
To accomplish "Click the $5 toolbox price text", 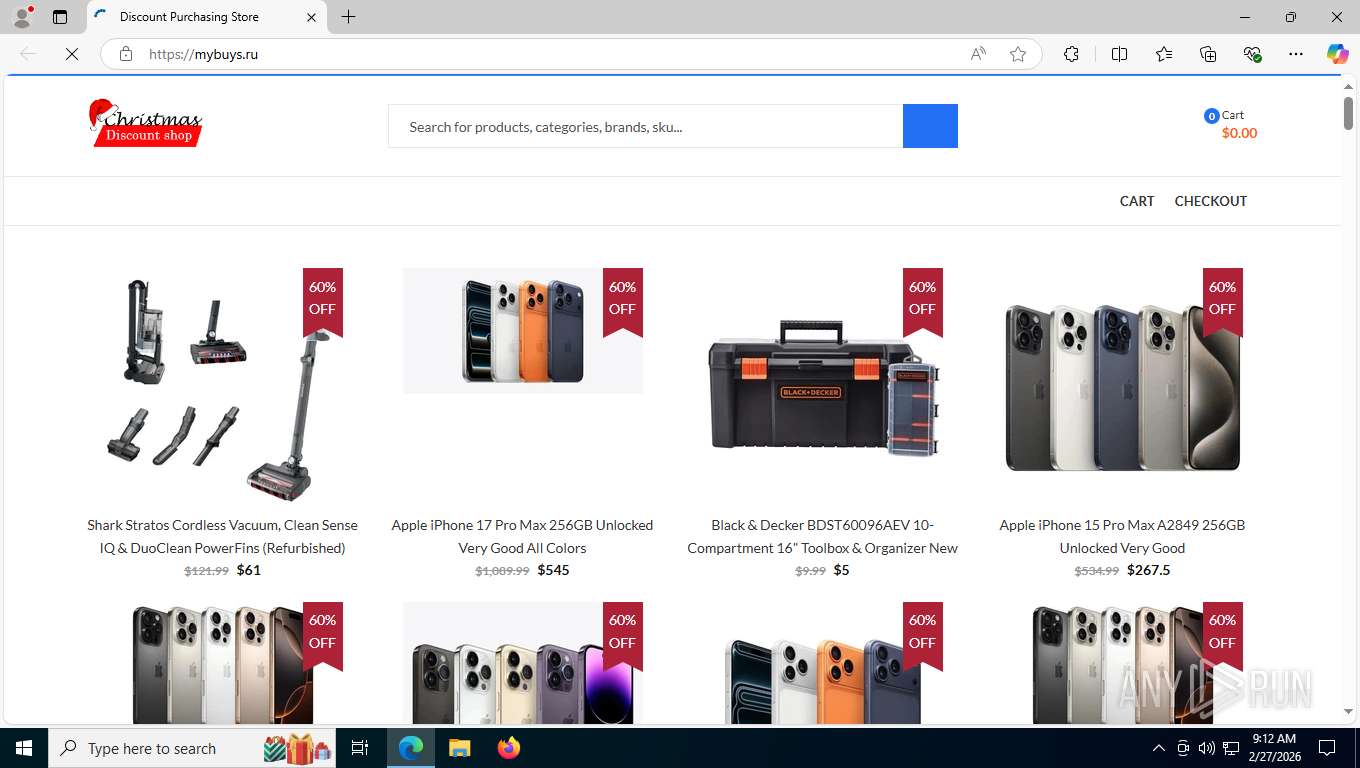I will (x=841, y=570).
